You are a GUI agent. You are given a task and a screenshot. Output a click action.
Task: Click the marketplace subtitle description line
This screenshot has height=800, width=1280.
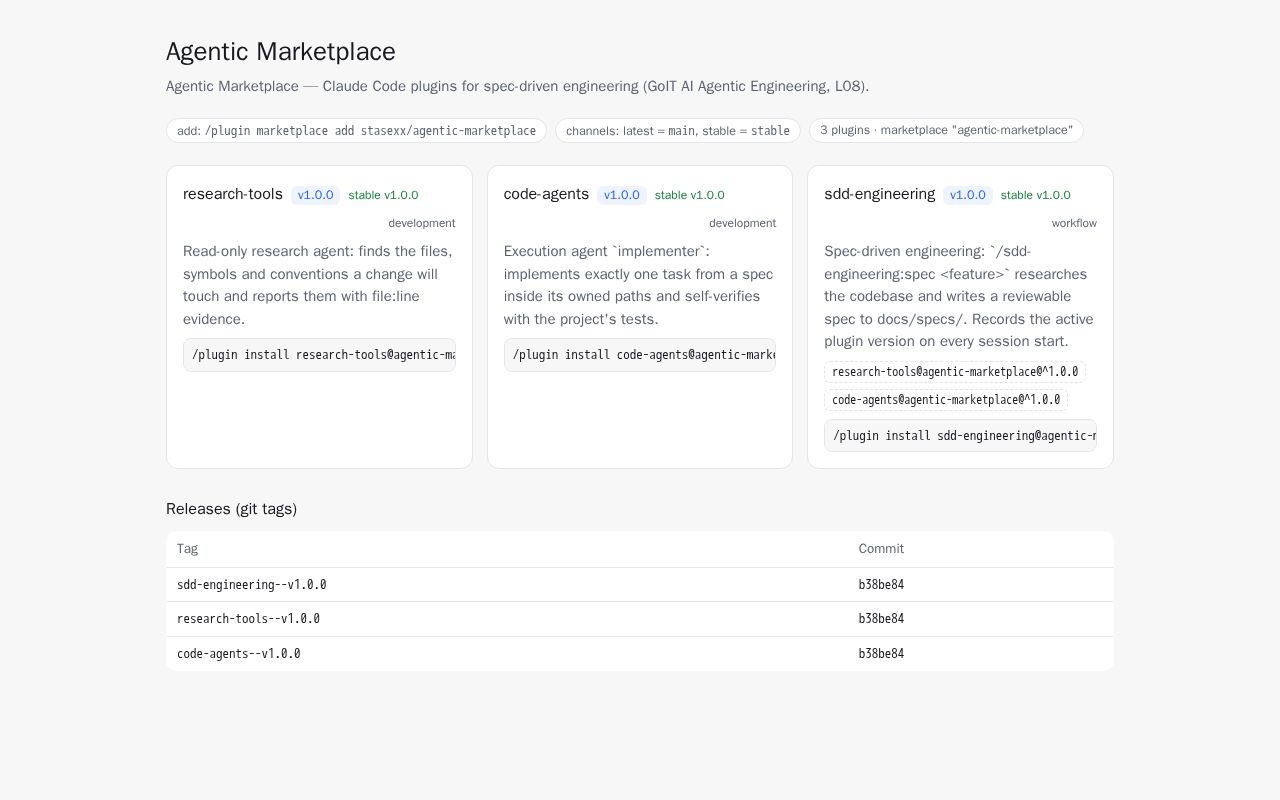coord(517,86)
